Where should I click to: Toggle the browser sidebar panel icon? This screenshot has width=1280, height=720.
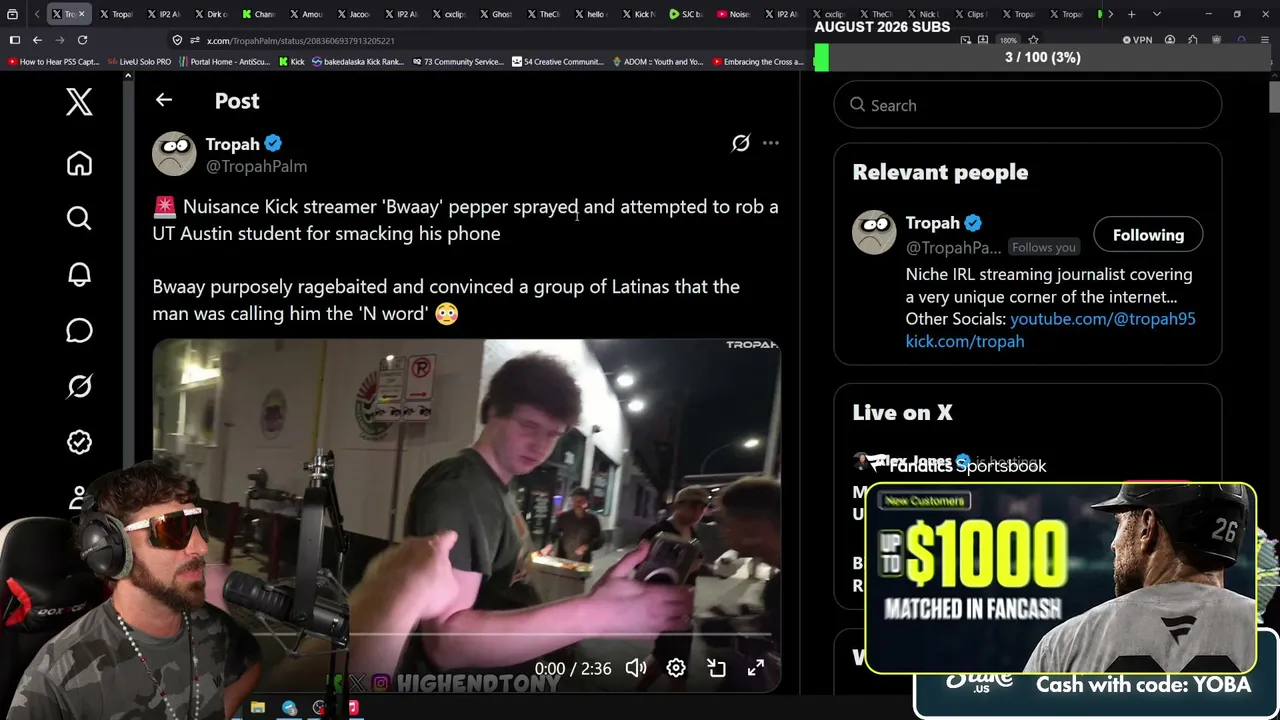[14, 40]
